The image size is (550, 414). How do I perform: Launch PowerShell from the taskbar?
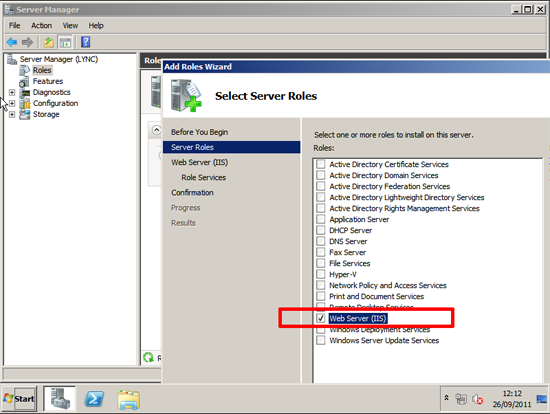pos(94,399)
